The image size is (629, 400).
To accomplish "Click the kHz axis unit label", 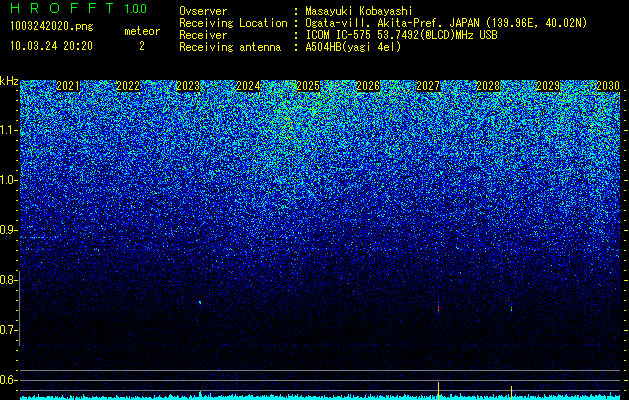I will [x=9, y=81].
